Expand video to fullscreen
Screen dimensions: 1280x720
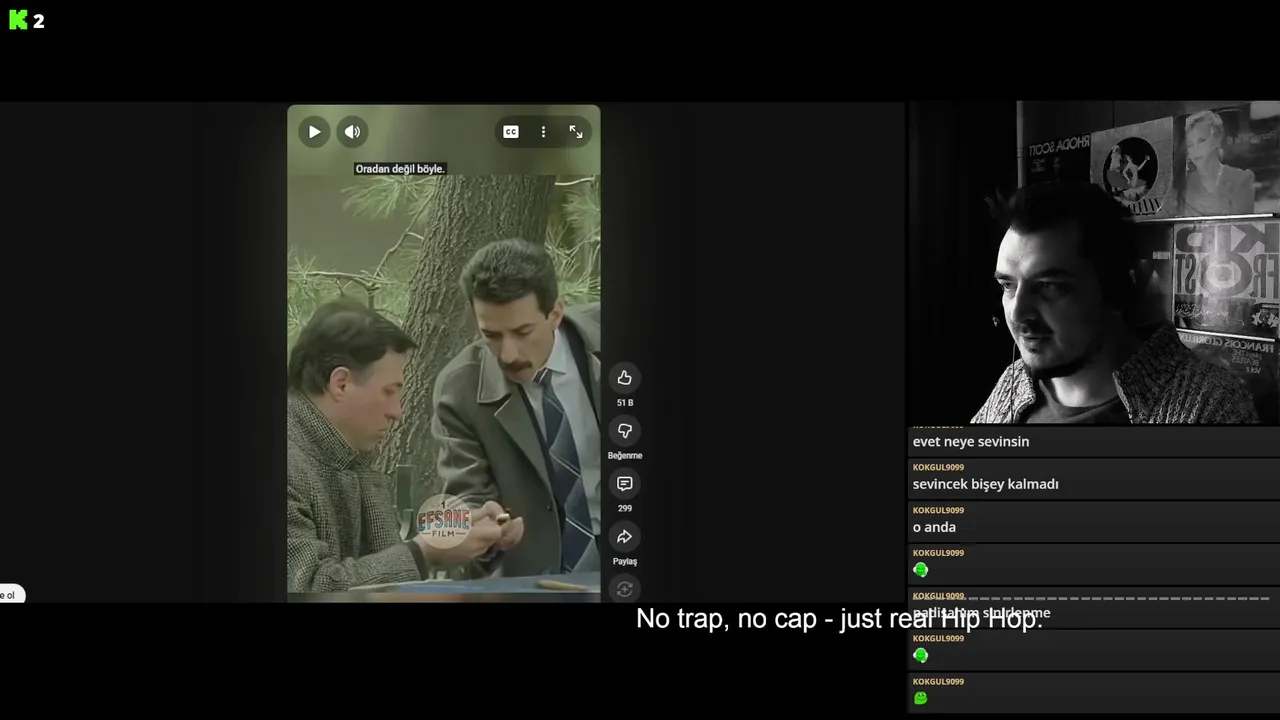coord(576,132)
